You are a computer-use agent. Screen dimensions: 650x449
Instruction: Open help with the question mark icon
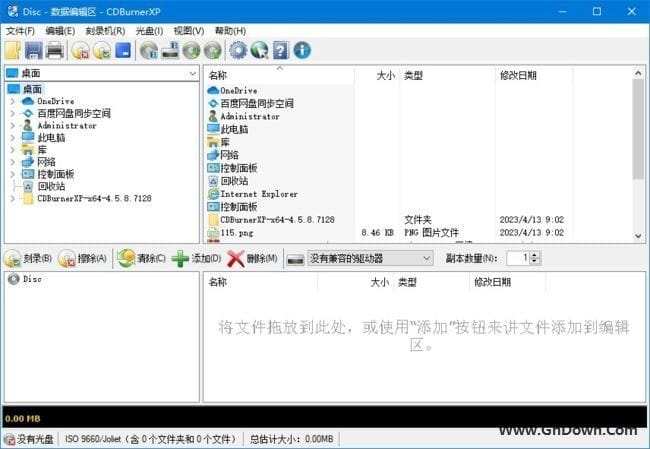point(281,50)
